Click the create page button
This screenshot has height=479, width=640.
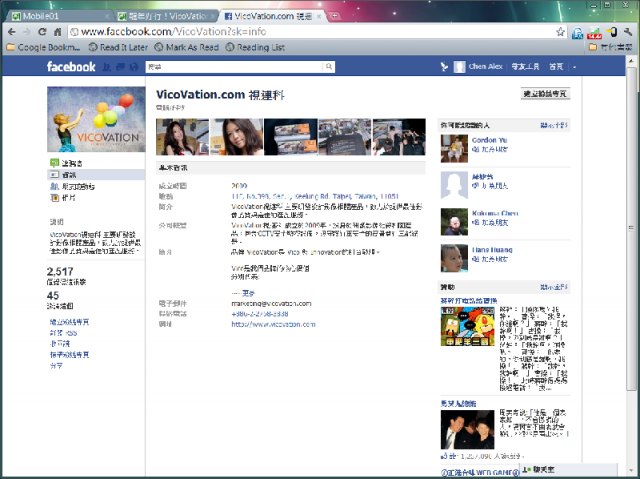coord(545,93)
